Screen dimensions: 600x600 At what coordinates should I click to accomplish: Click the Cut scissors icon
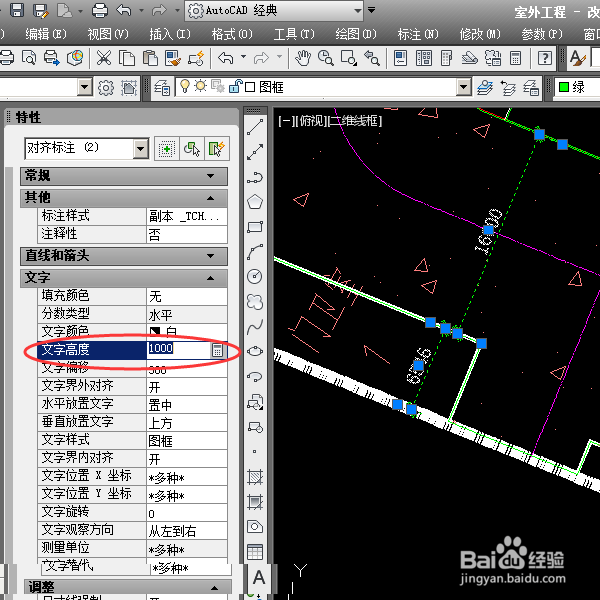(x=103, y=58)
